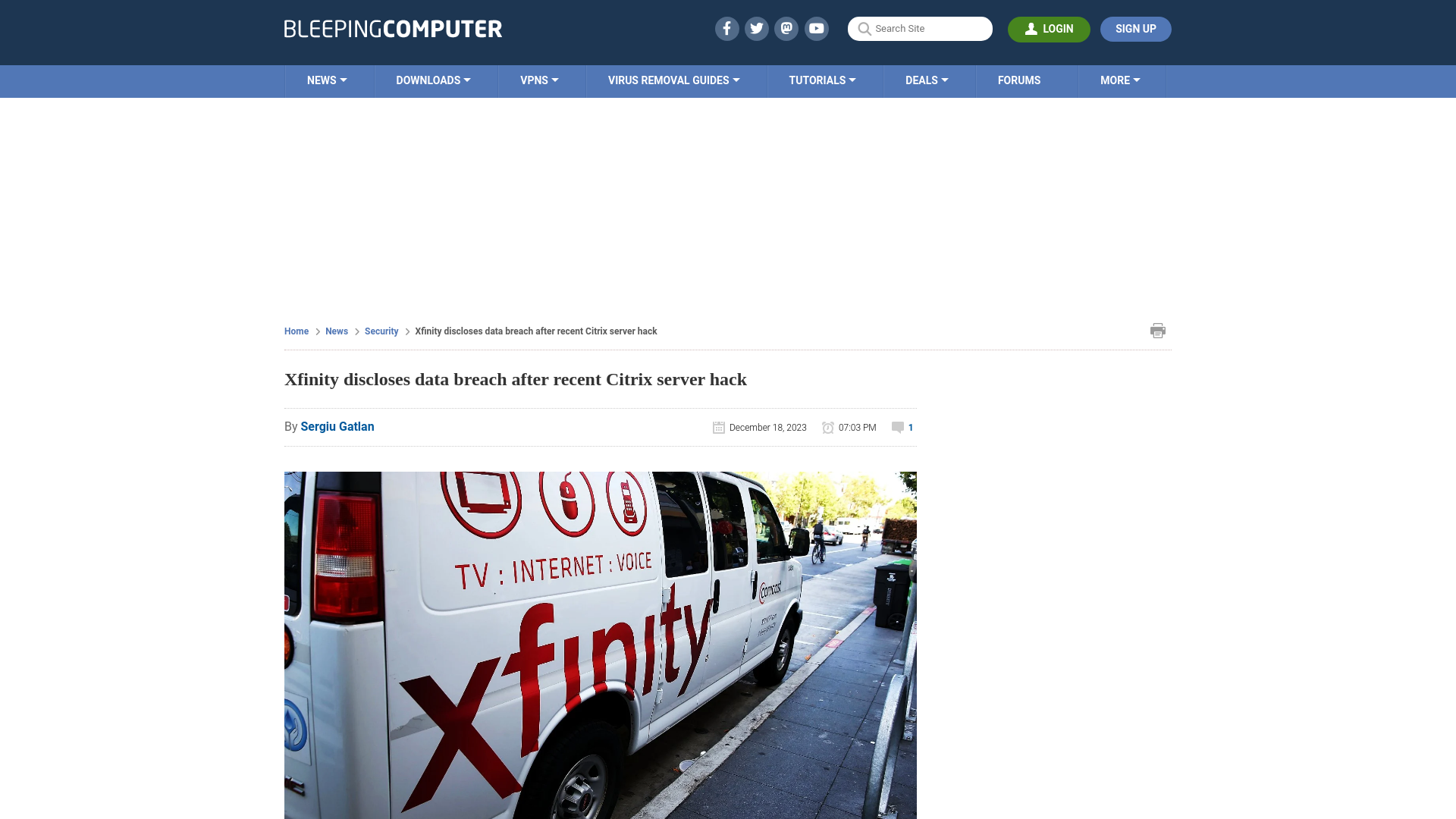Click the Security breadcrumb link
Viewport: 1456px width, 819px height.
click(381, 331)
